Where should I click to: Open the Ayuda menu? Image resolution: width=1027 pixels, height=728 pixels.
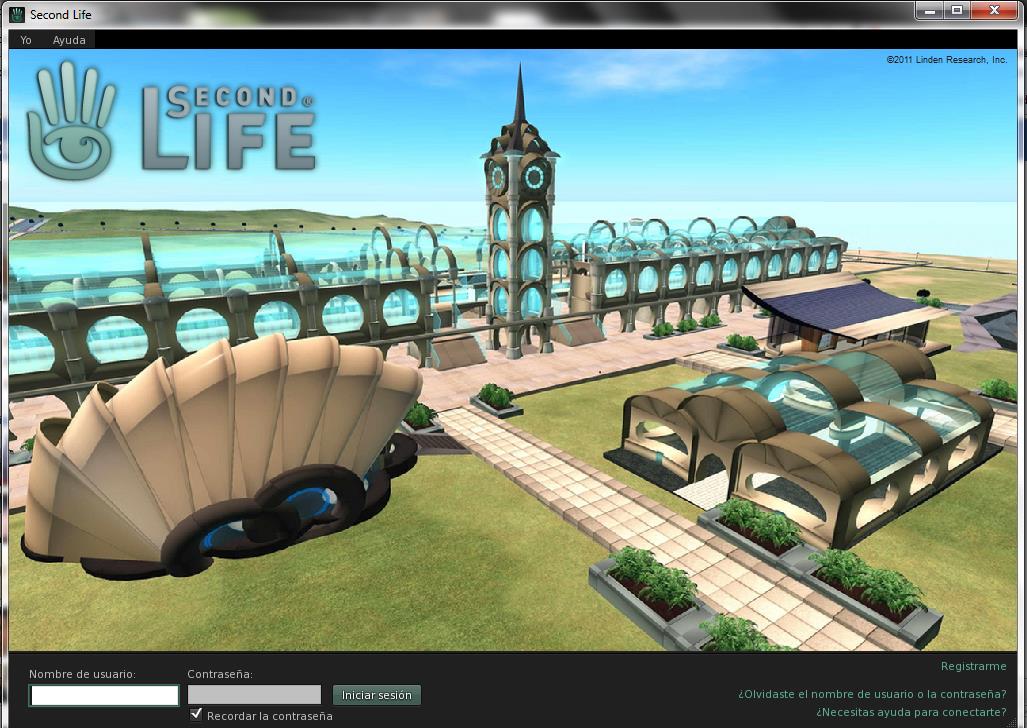click(x=69, y=40)
